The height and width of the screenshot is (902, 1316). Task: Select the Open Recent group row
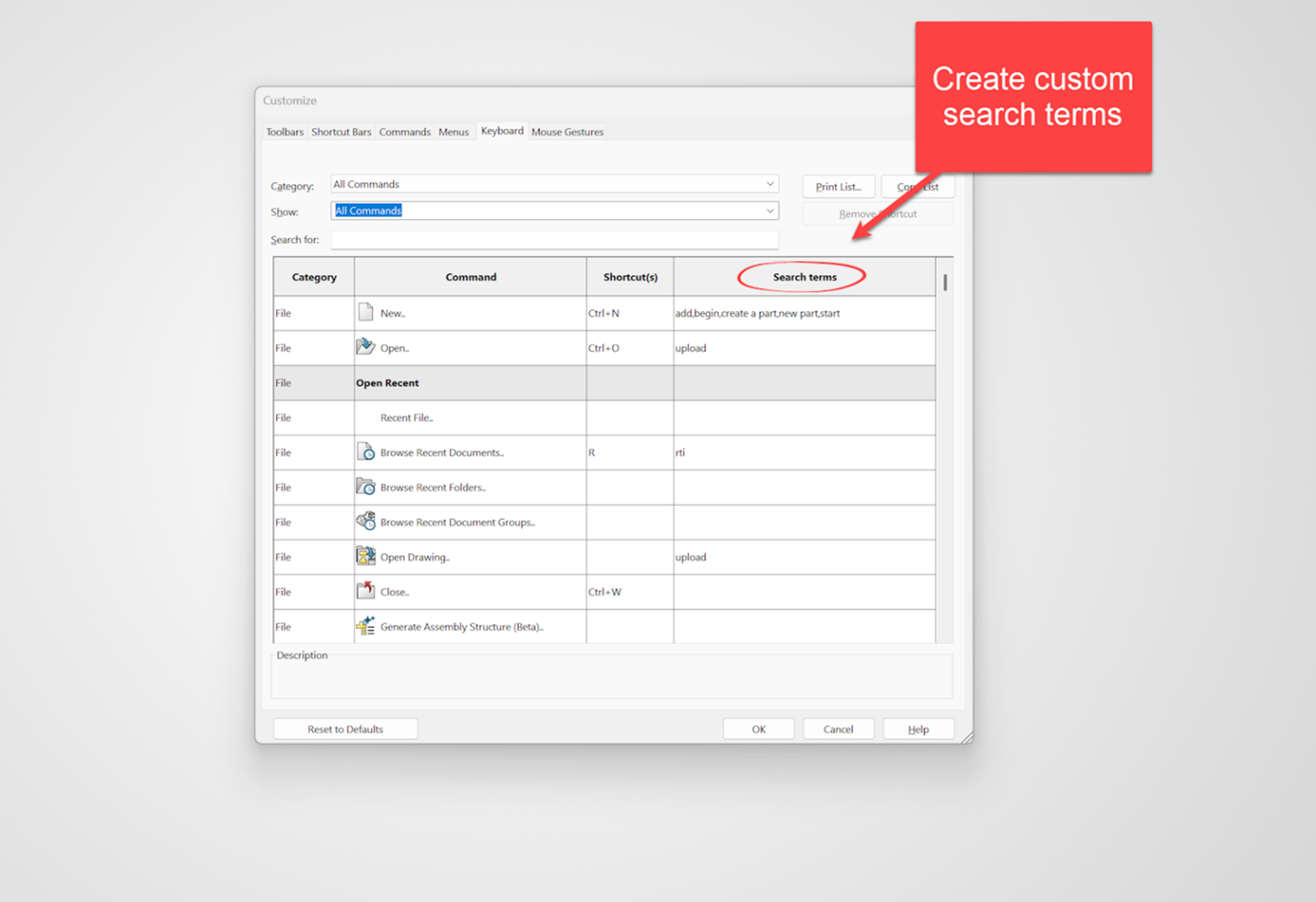tap(604, 383)
